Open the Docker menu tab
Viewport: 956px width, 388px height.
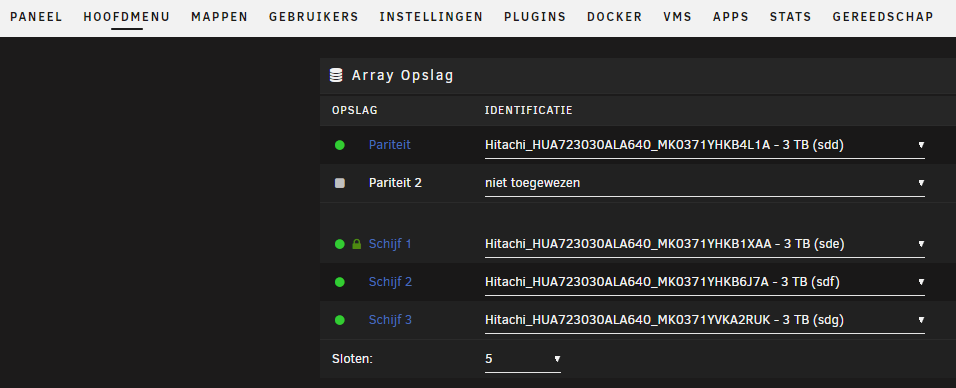point(615,17)
